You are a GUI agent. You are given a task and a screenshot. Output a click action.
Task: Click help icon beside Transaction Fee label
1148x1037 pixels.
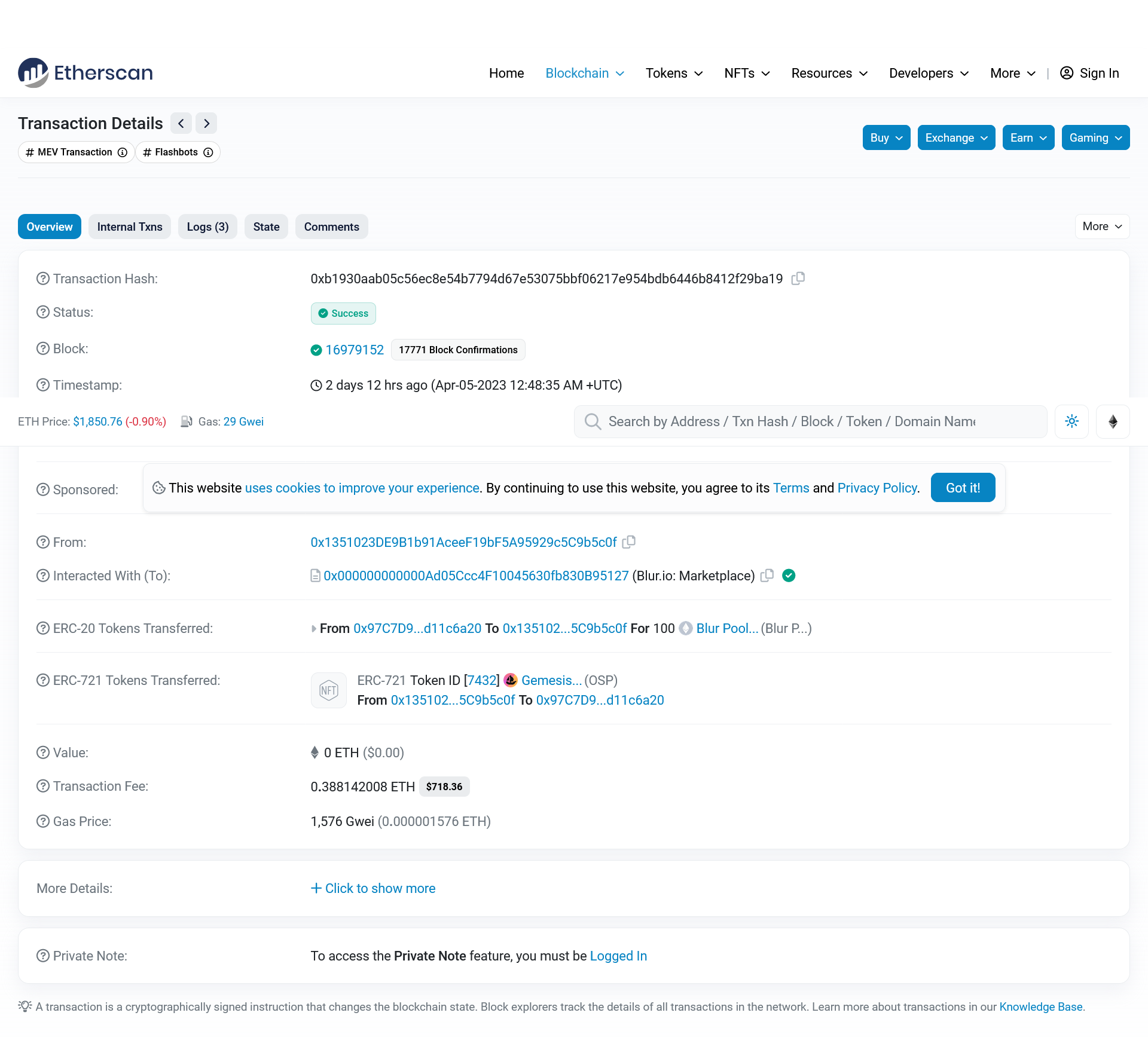43,786
